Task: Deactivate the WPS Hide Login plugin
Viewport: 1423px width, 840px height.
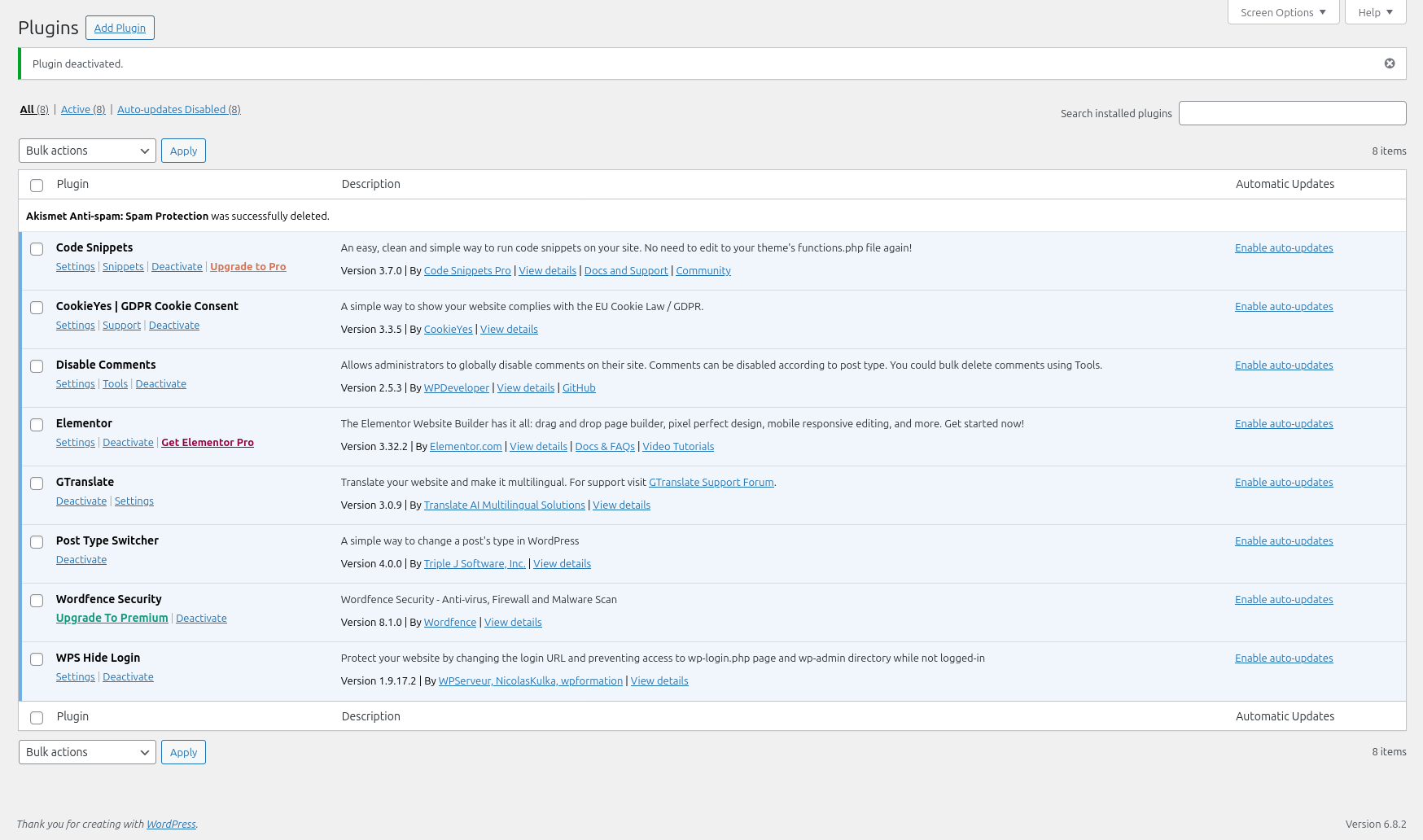Action: click(128, 677)
